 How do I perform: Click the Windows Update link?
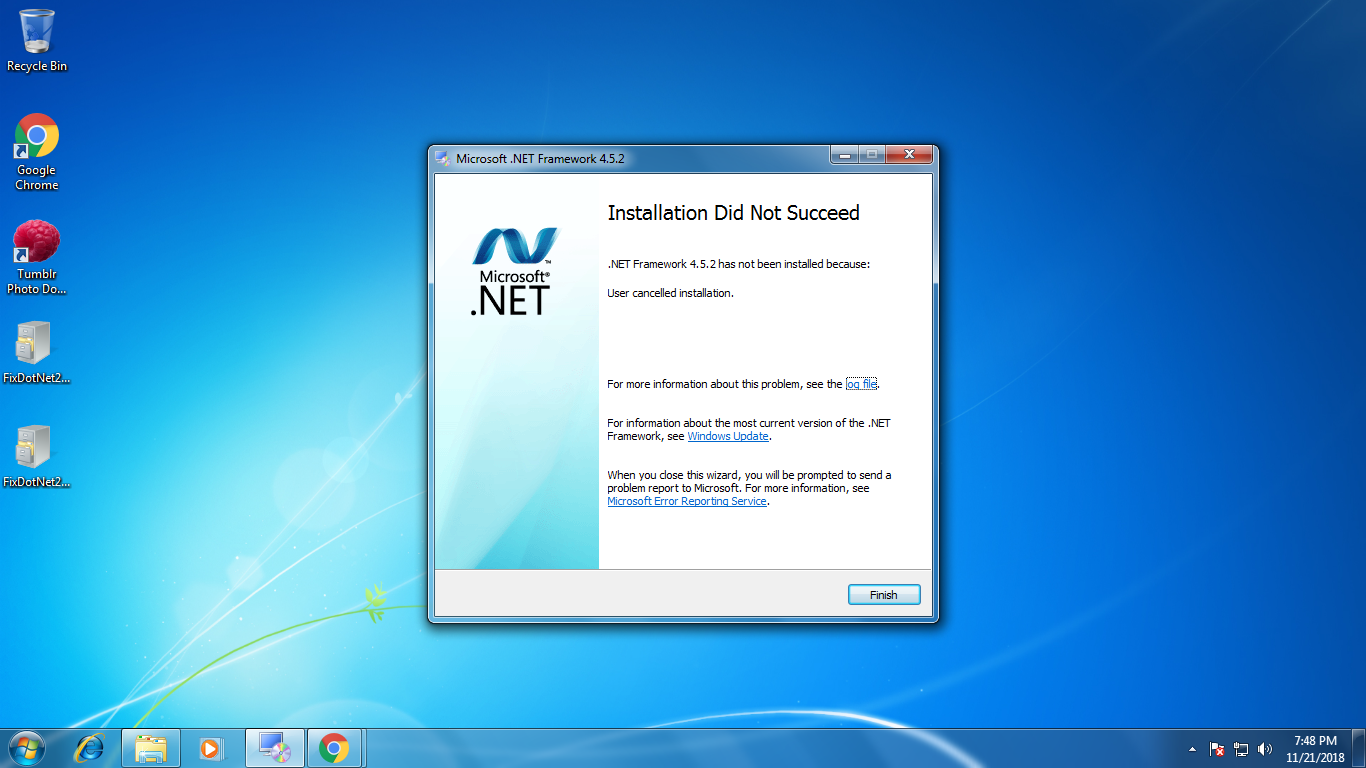[728, 436]
